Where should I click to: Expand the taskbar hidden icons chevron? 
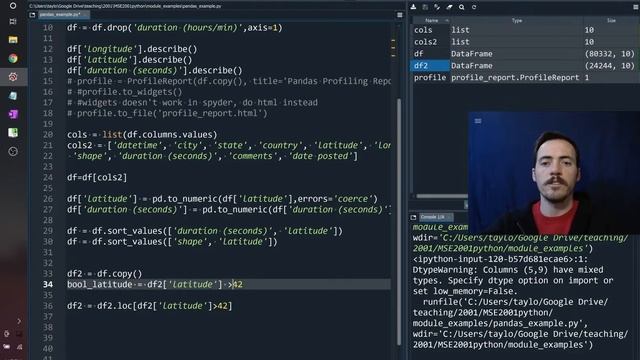click(19, 321)
